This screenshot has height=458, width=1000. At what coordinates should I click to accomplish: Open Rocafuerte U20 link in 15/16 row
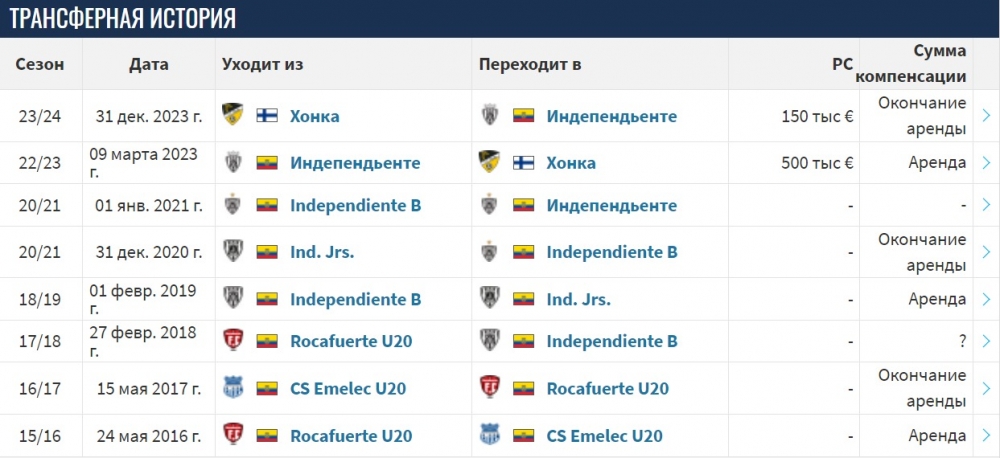351,436
